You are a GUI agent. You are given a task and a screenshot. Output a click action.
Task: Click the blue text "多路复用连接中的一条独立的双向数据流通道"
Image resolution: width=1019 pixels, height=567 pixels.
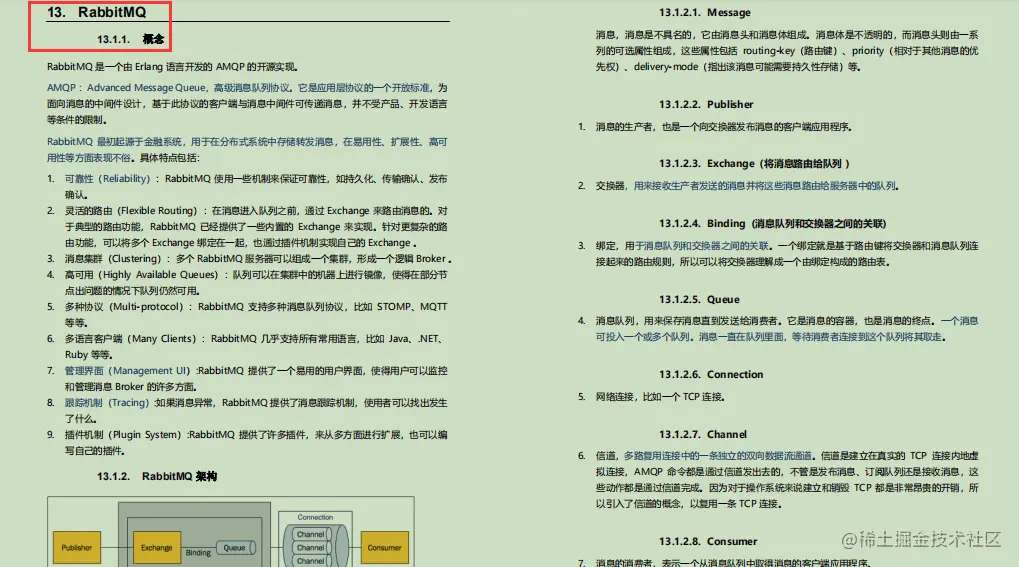coord(717,455)
